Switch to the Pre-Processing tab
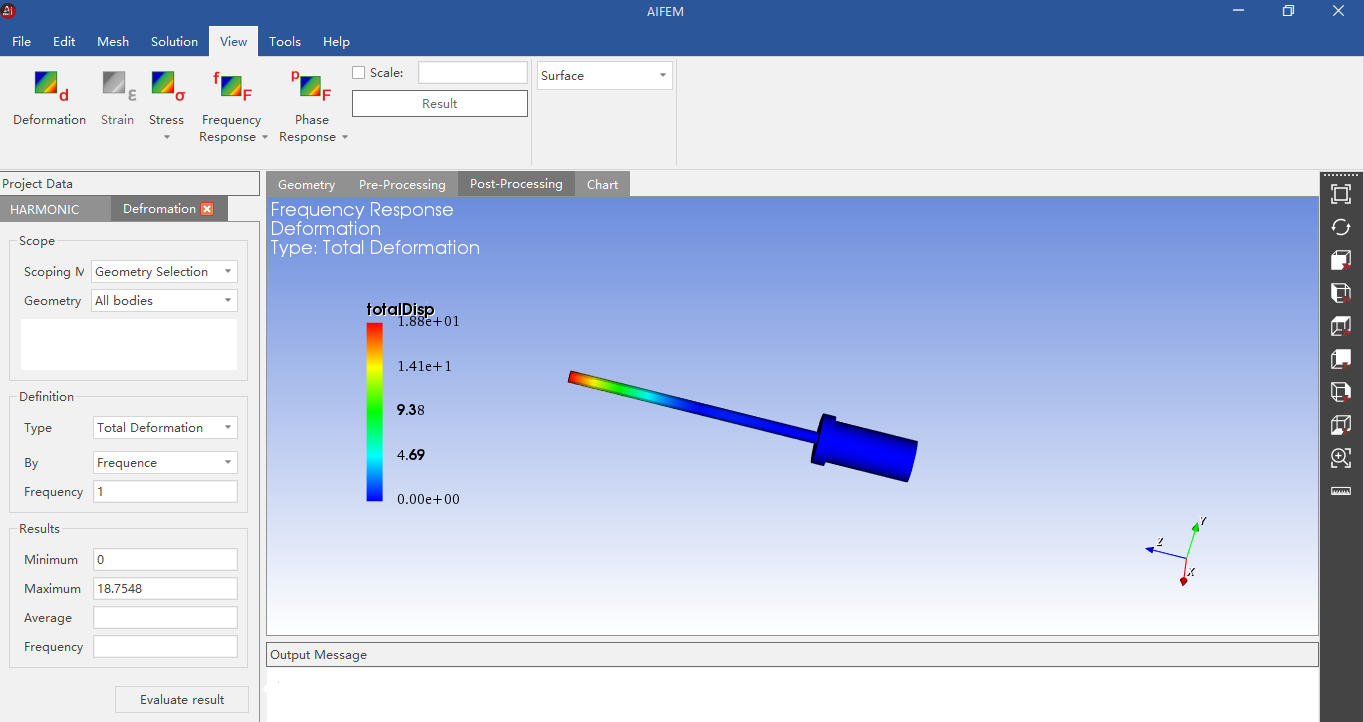Viewport: 1364px width, 722px height. pyautogui.click(x=402, y=185)
